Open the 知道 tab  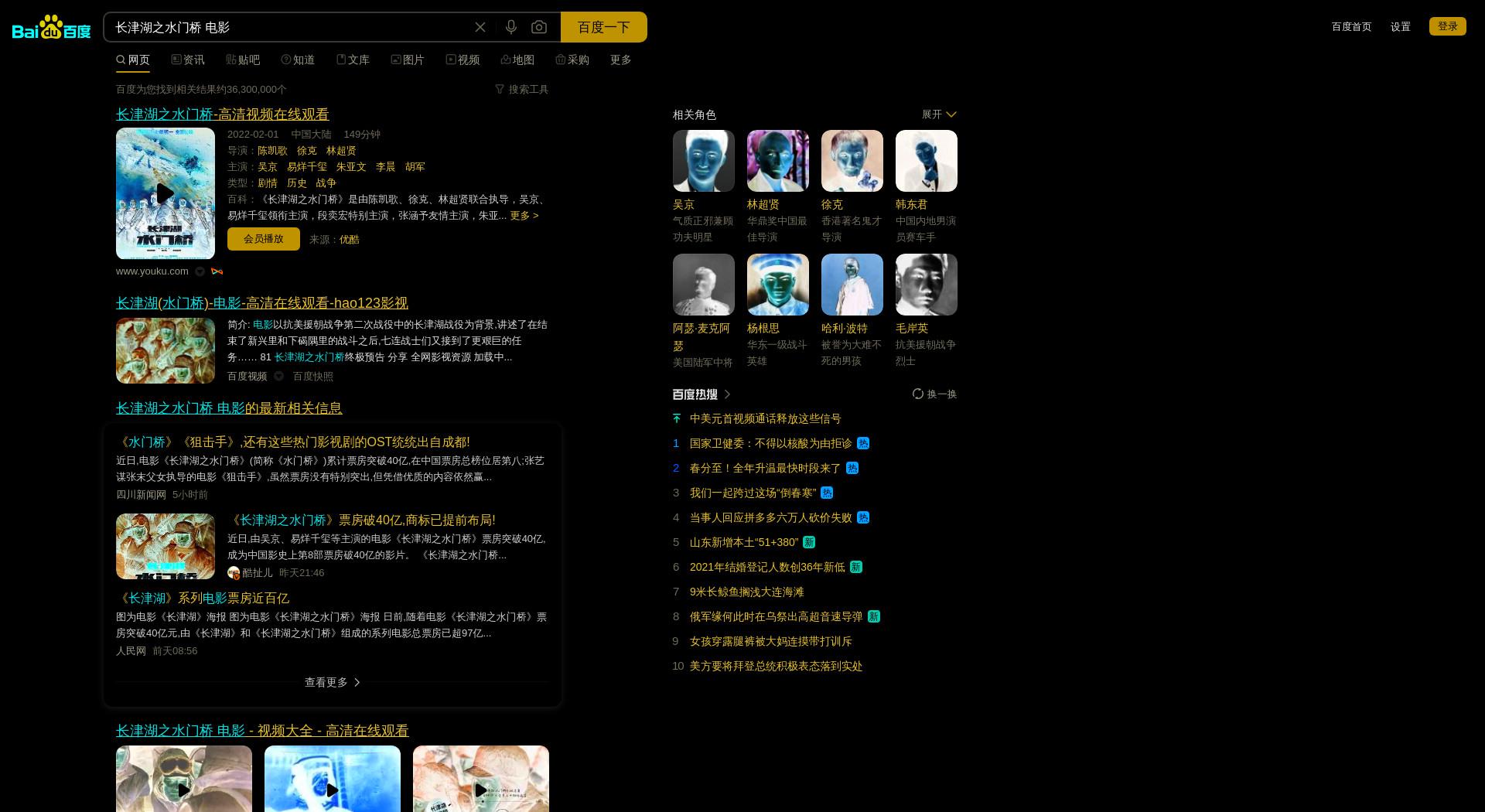[298, 60]
